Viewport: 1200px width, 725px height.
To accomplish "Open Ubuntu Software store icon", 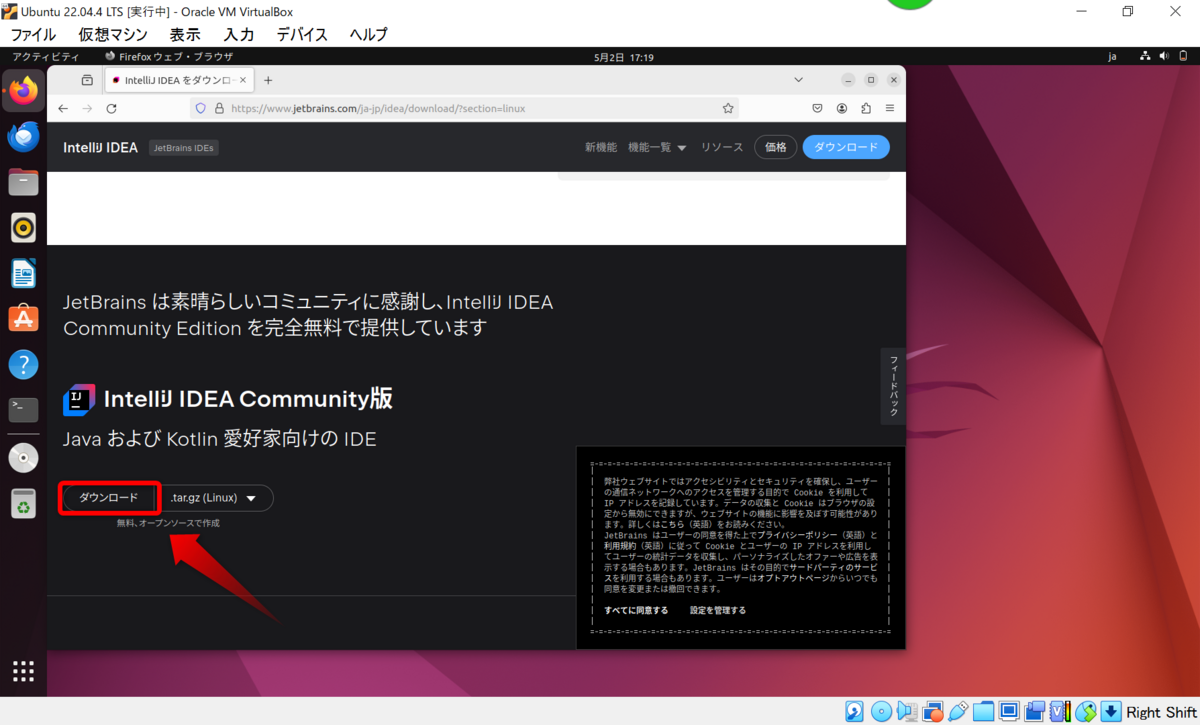I will 23,318.
